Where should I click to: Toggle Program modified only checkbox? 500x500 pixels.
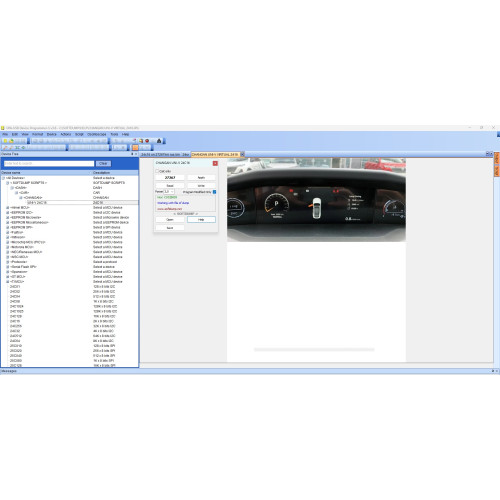(x=214, y=192)
